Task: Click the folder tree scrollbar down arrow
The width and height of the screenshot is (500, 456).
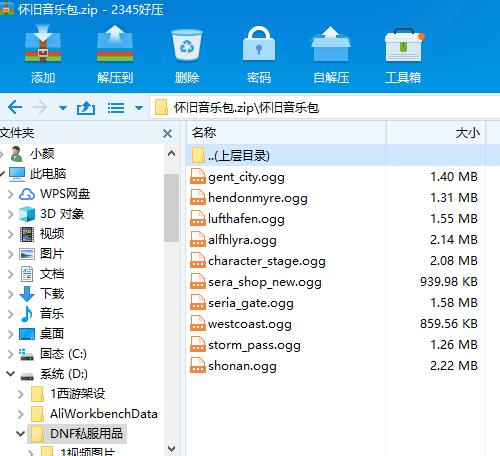Action: 171,448
